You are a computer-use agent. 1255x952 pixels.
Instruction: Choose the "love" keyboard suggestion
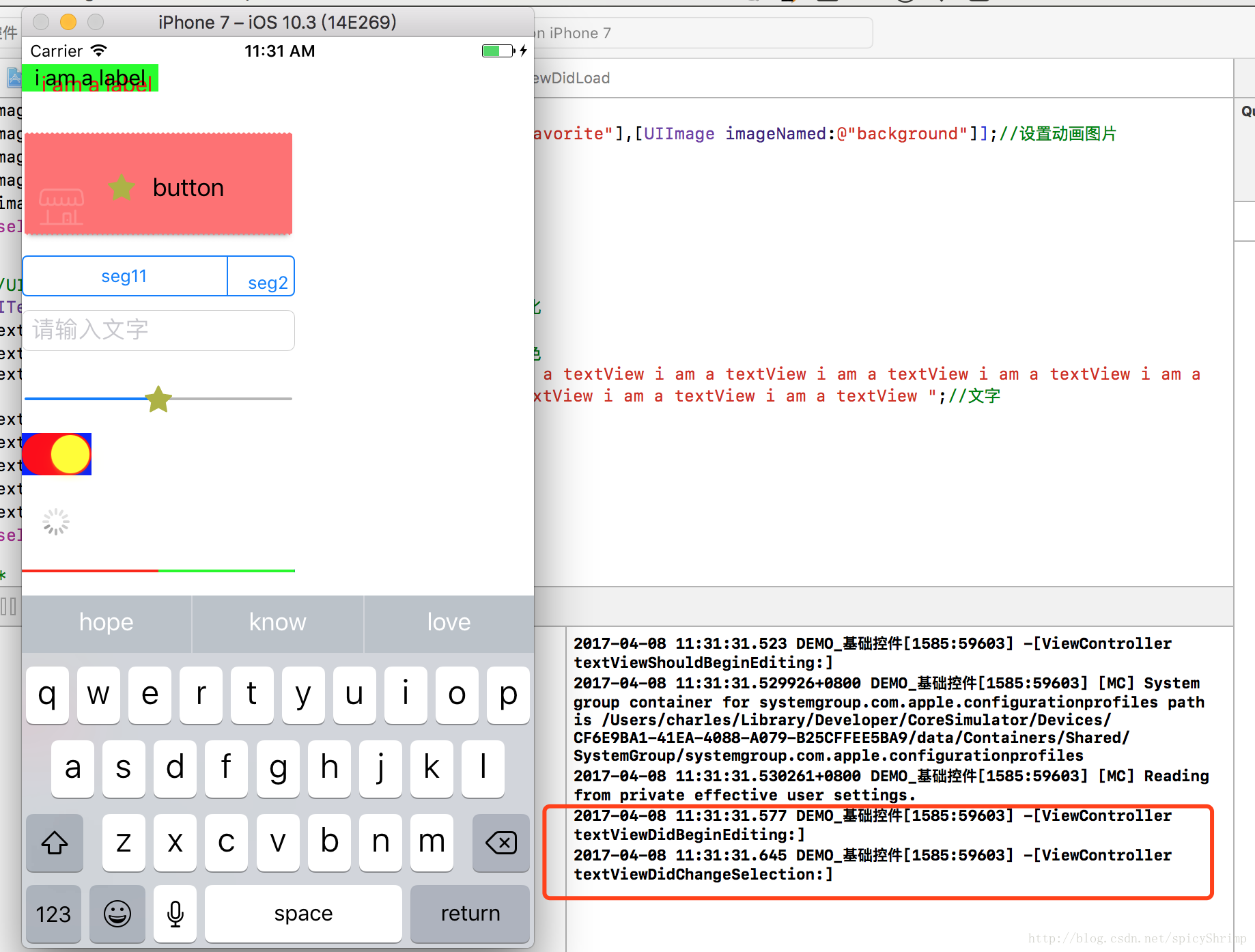point(449,623)
